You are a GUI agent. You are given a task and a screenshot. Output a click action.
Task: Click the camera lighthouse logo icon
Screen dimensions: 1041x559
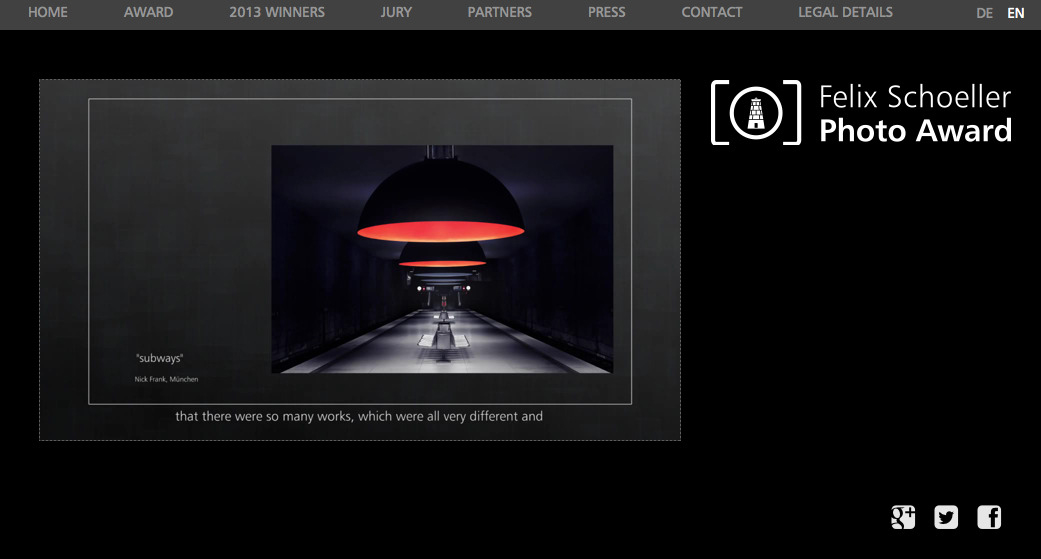pos(756,113)
